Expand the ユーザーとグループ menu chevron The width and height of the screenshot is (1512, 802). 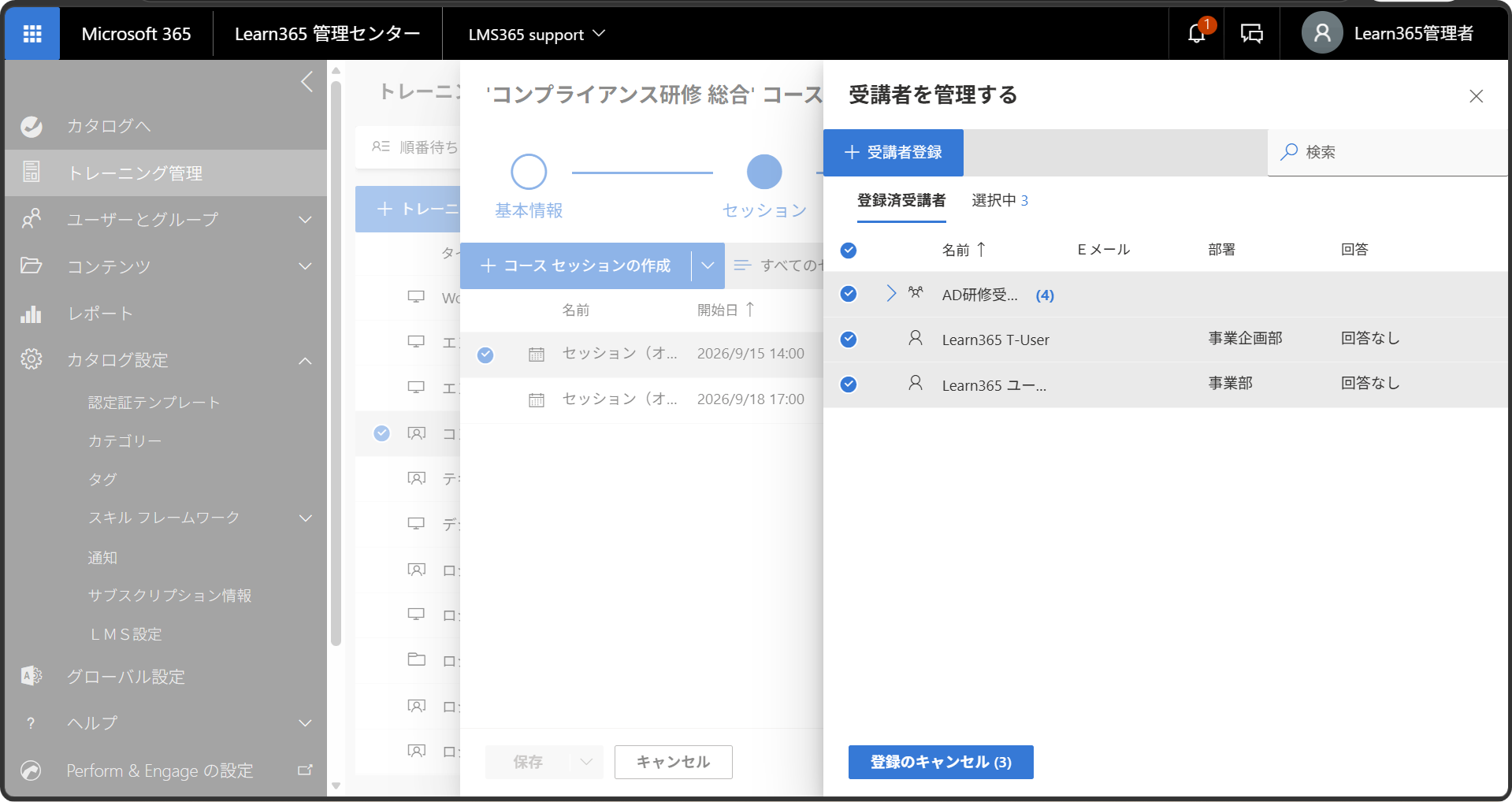point(306,220)
